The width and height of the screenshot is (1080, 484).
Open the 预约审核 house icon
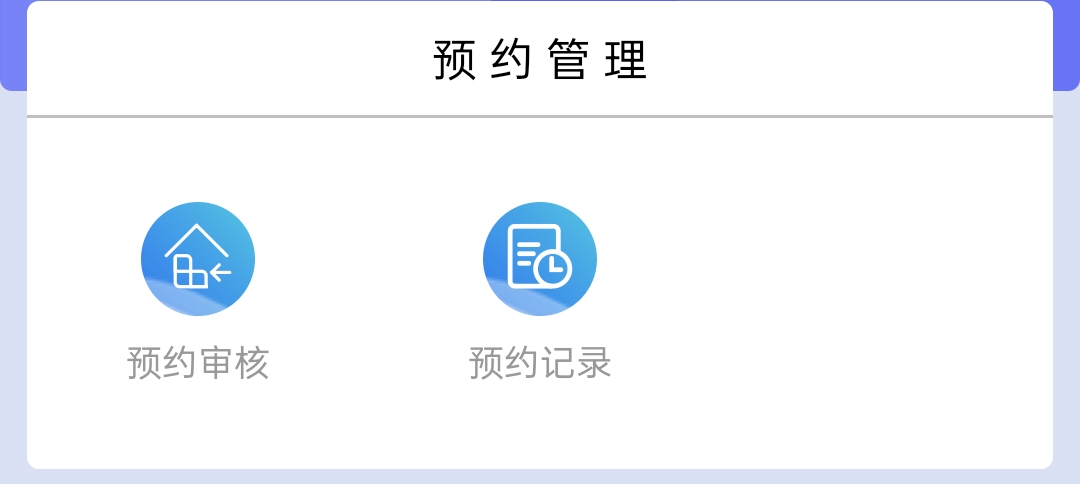198,259
